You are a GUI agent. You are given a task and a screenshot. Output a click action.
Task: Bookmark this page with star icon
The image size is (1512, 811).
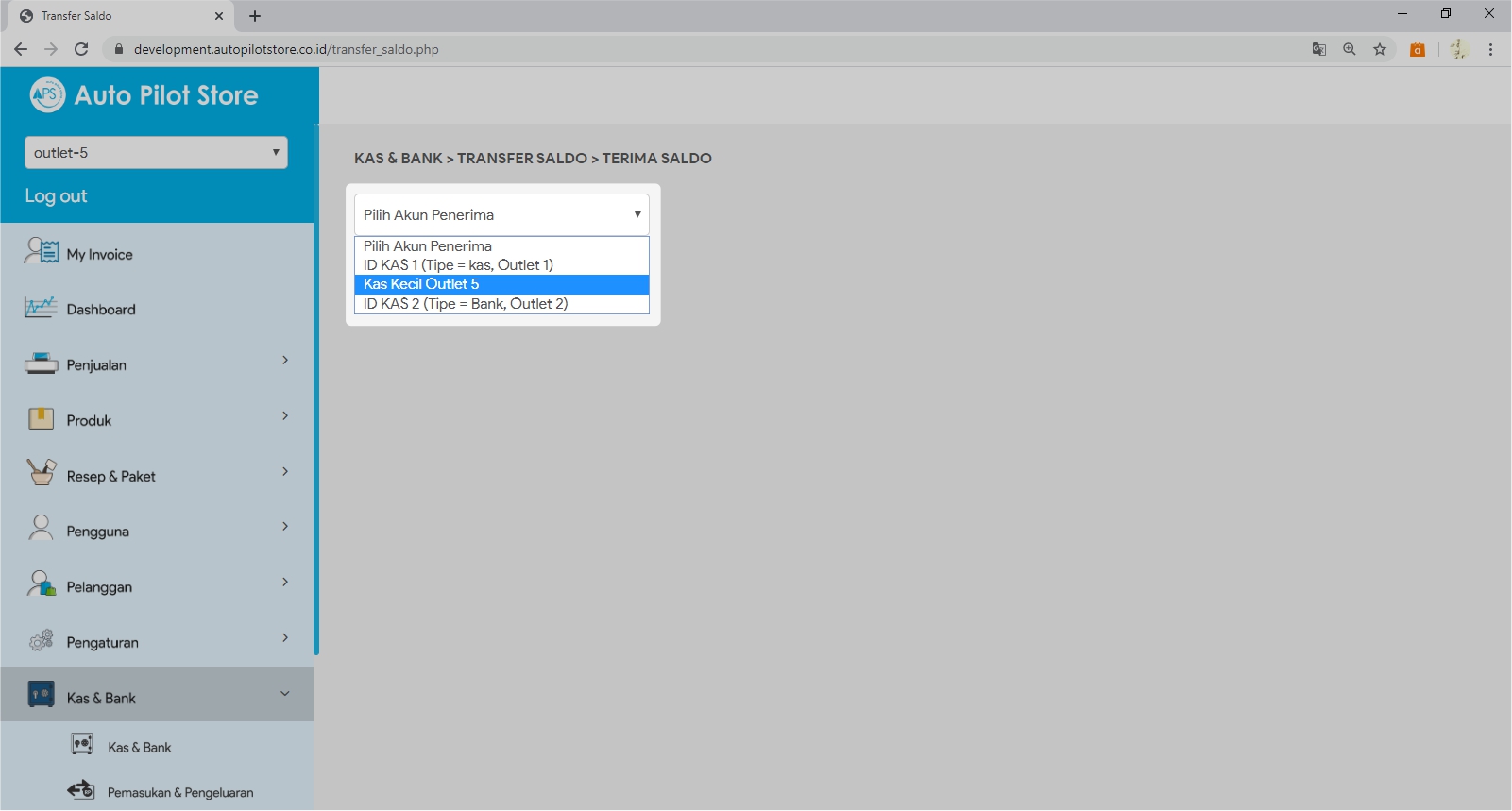pos(1380,49)
